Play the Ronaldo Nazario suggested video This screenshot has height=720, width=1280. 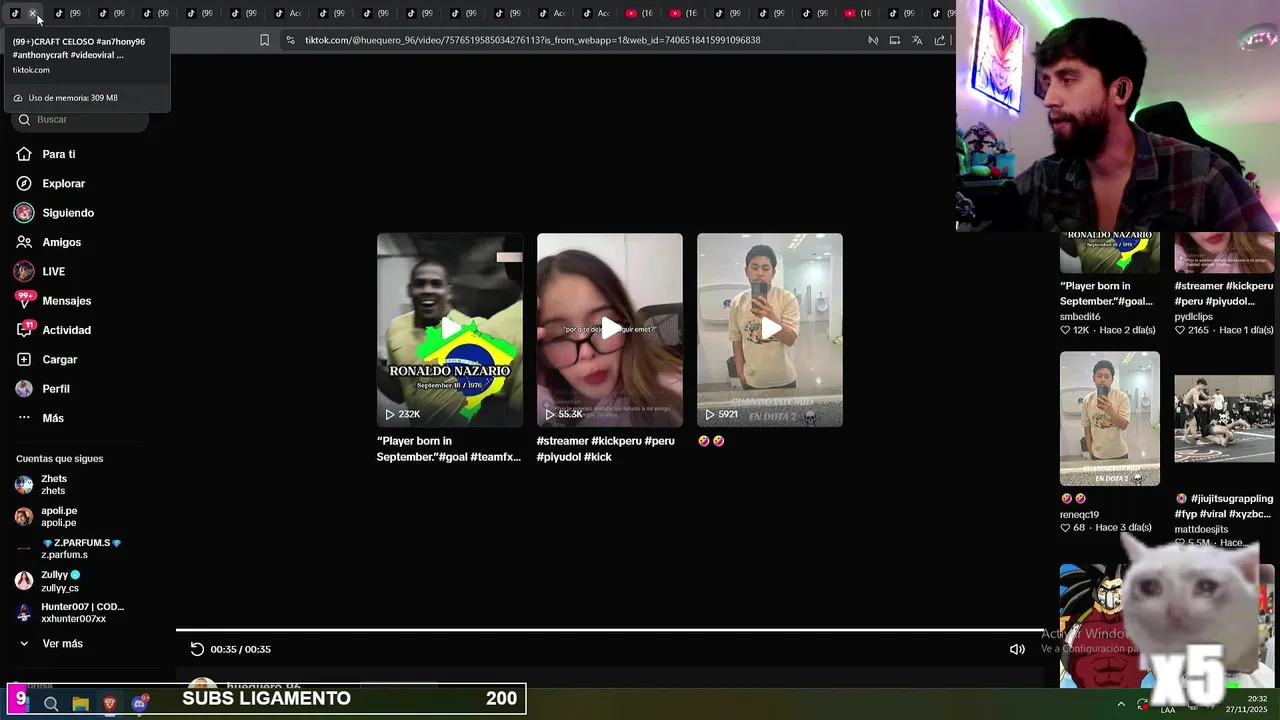tap(450, 329)
